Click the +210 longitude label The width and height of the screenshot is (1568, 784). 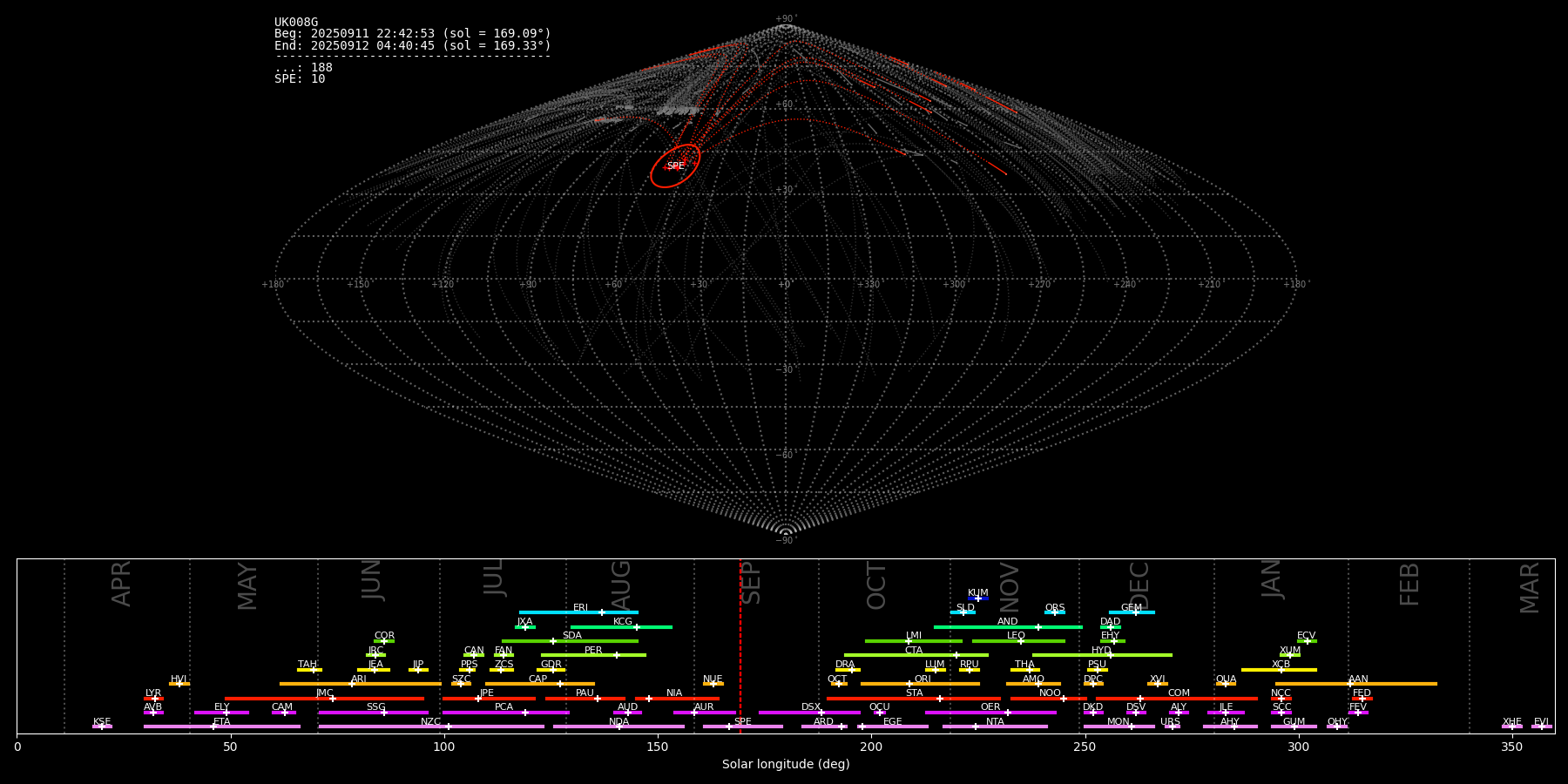[1209, 285]
